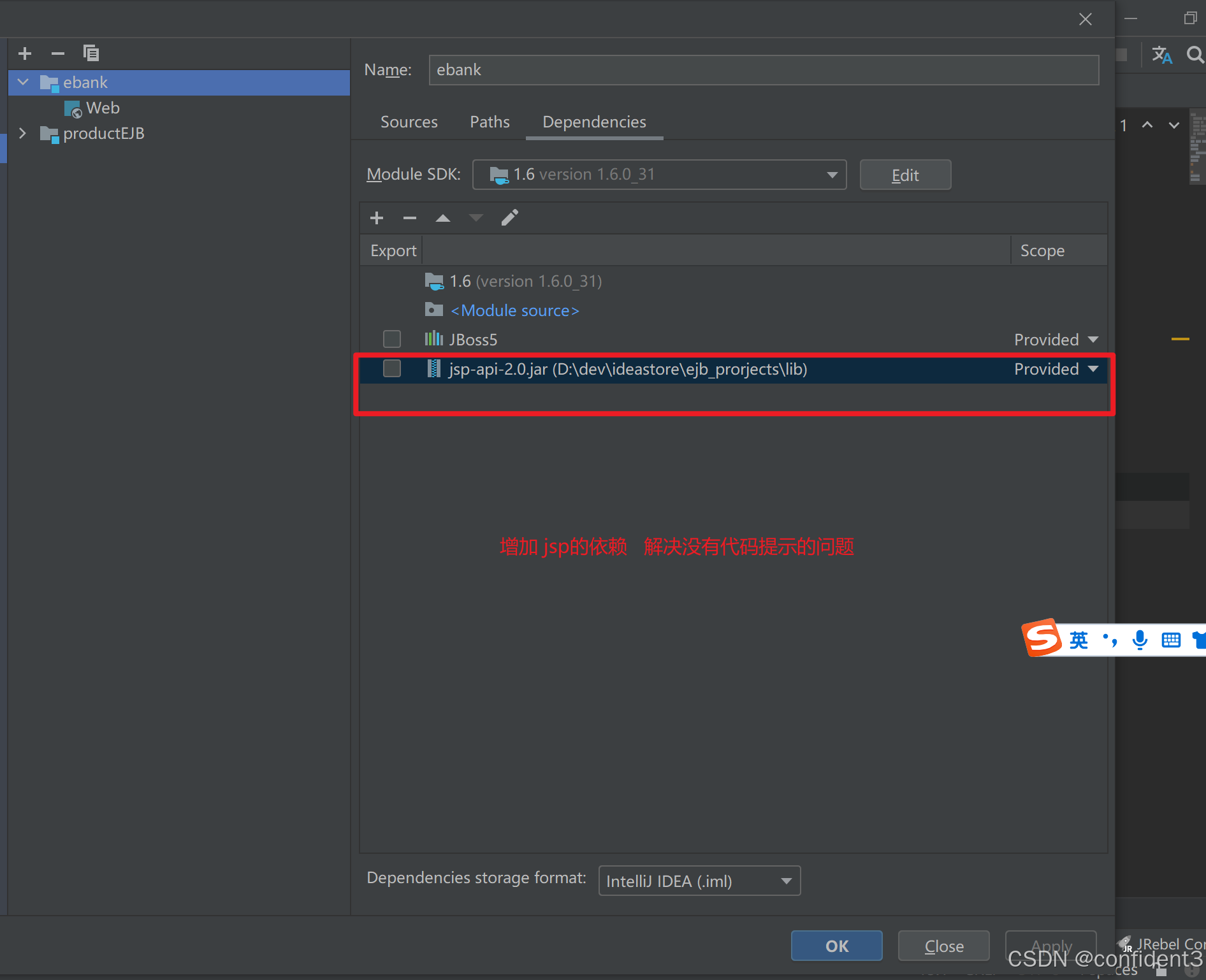
Task: Click the module Name input field
Action: (764, 69)
